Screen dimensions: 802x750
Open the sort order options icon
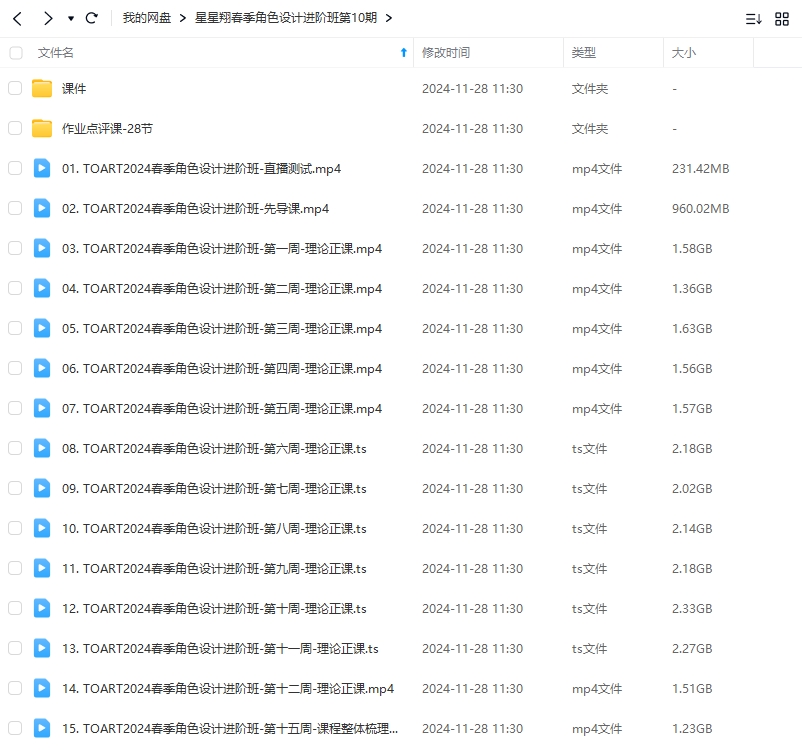tap(753, 18)
